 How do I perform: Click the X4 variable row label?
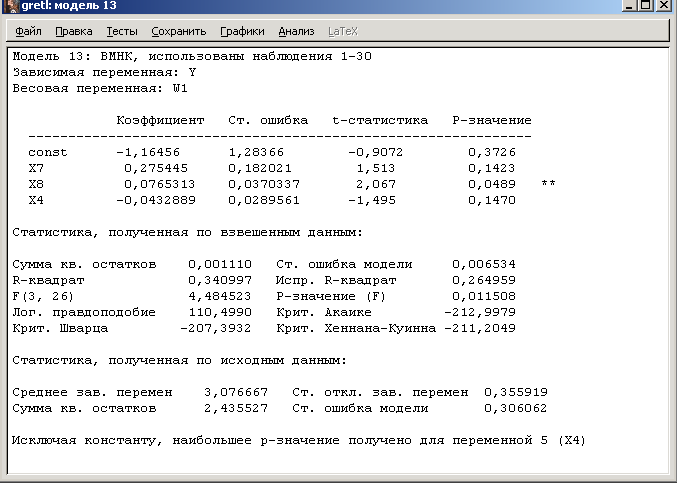click(x=36, y=200)
